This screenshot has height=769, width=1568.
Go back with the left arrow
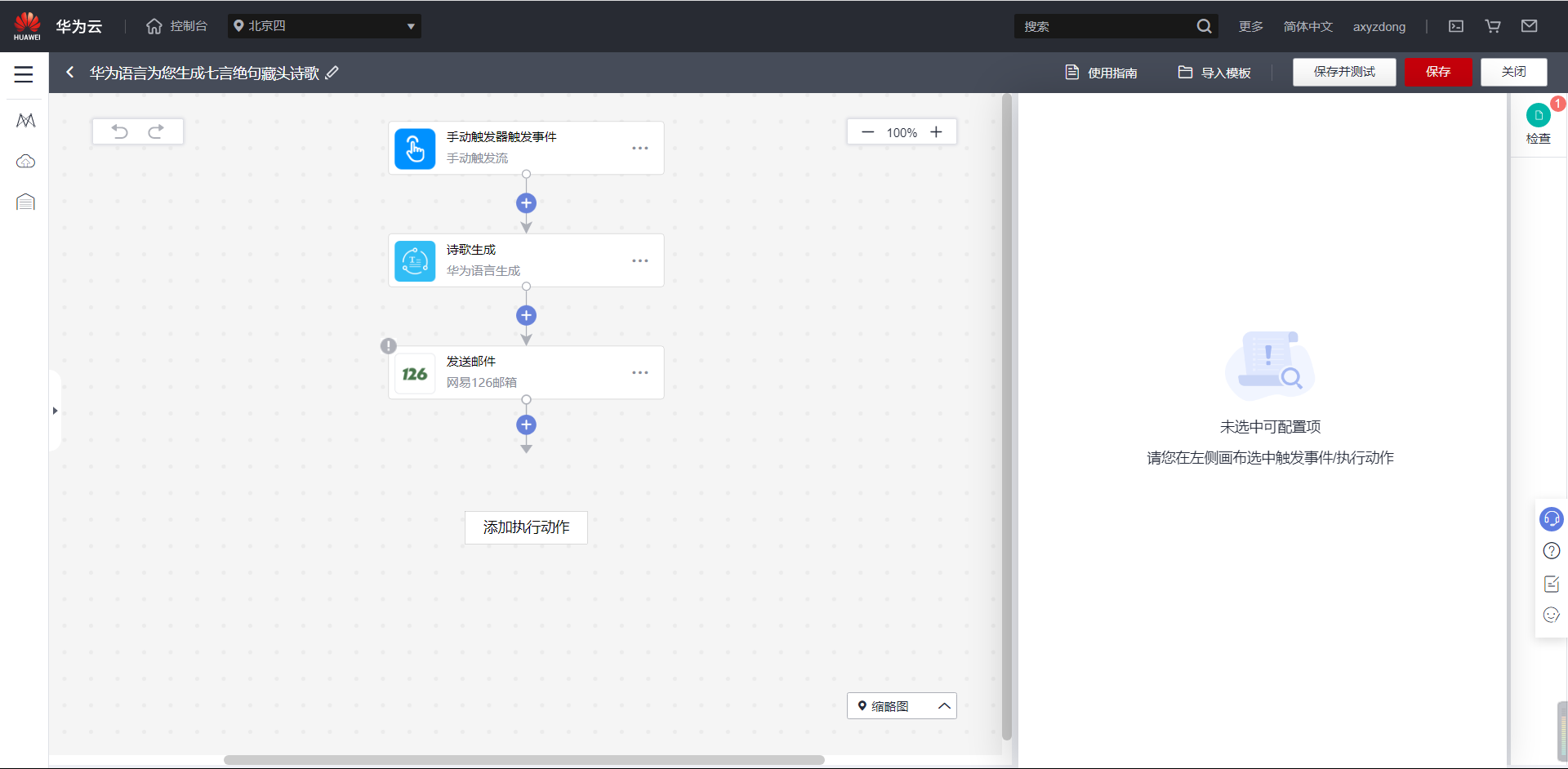(70, 72)
